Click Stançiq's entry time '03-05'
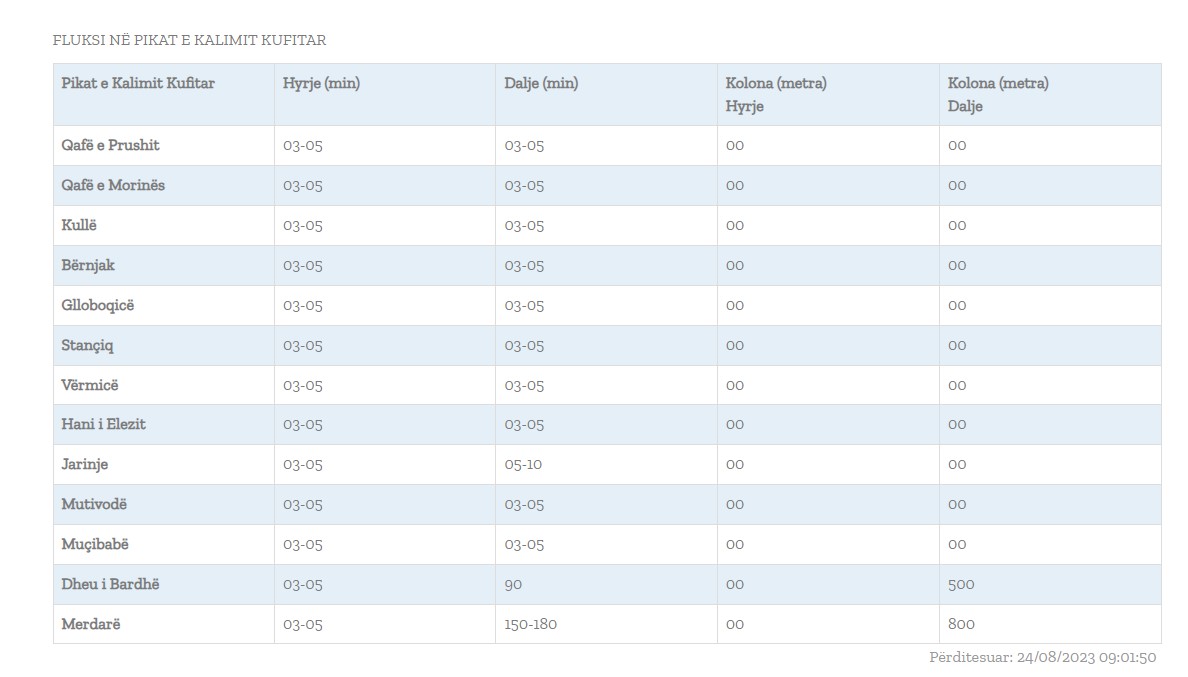This screenshot has width=1188, height=677. (302, 346)
